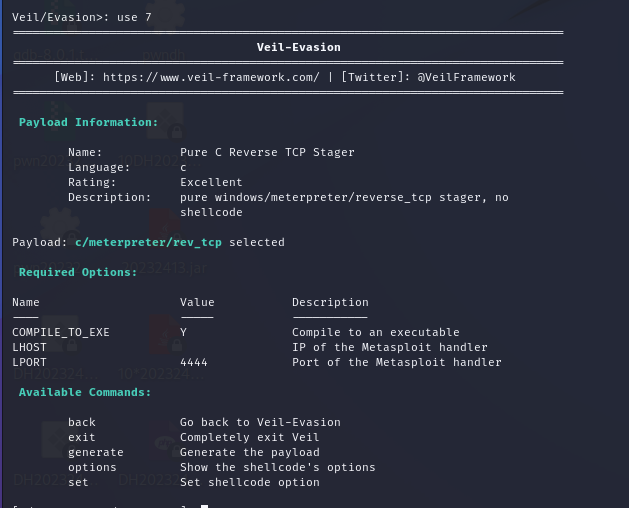Click the "set" command in the list
Image resolution: width=629 pixels, height=508 pixels.
(78, 482)
